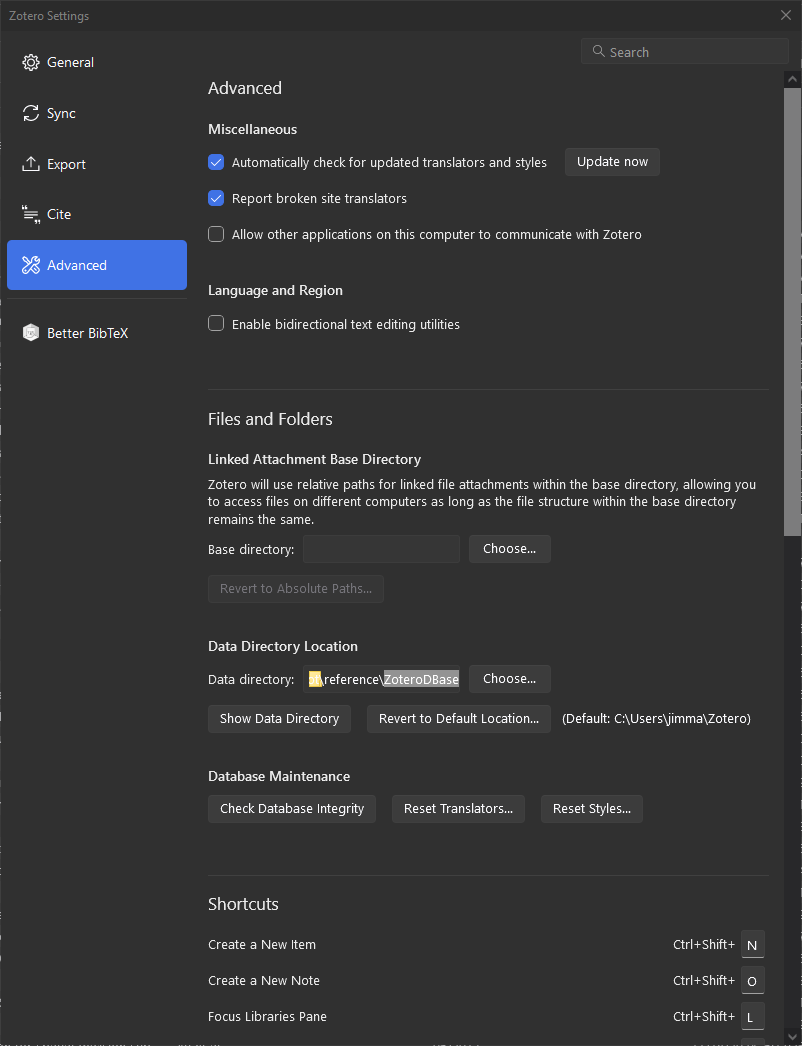The image size is (802, 1046).
Task: Click the Miscellaneous heading
Action: click(253, 129)
